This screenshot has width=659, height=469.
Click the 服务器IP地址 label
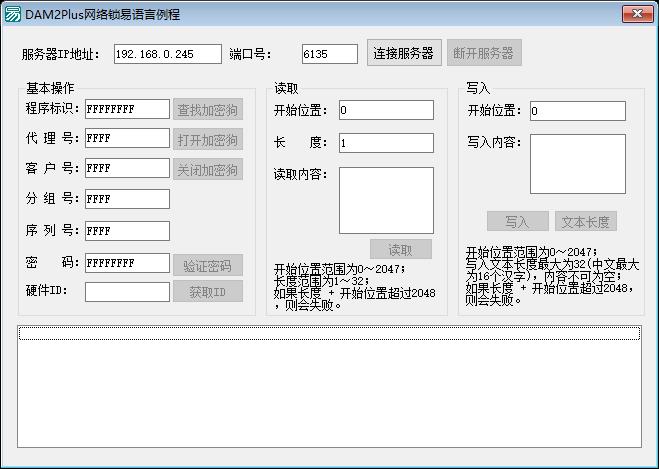pos(61,55)
